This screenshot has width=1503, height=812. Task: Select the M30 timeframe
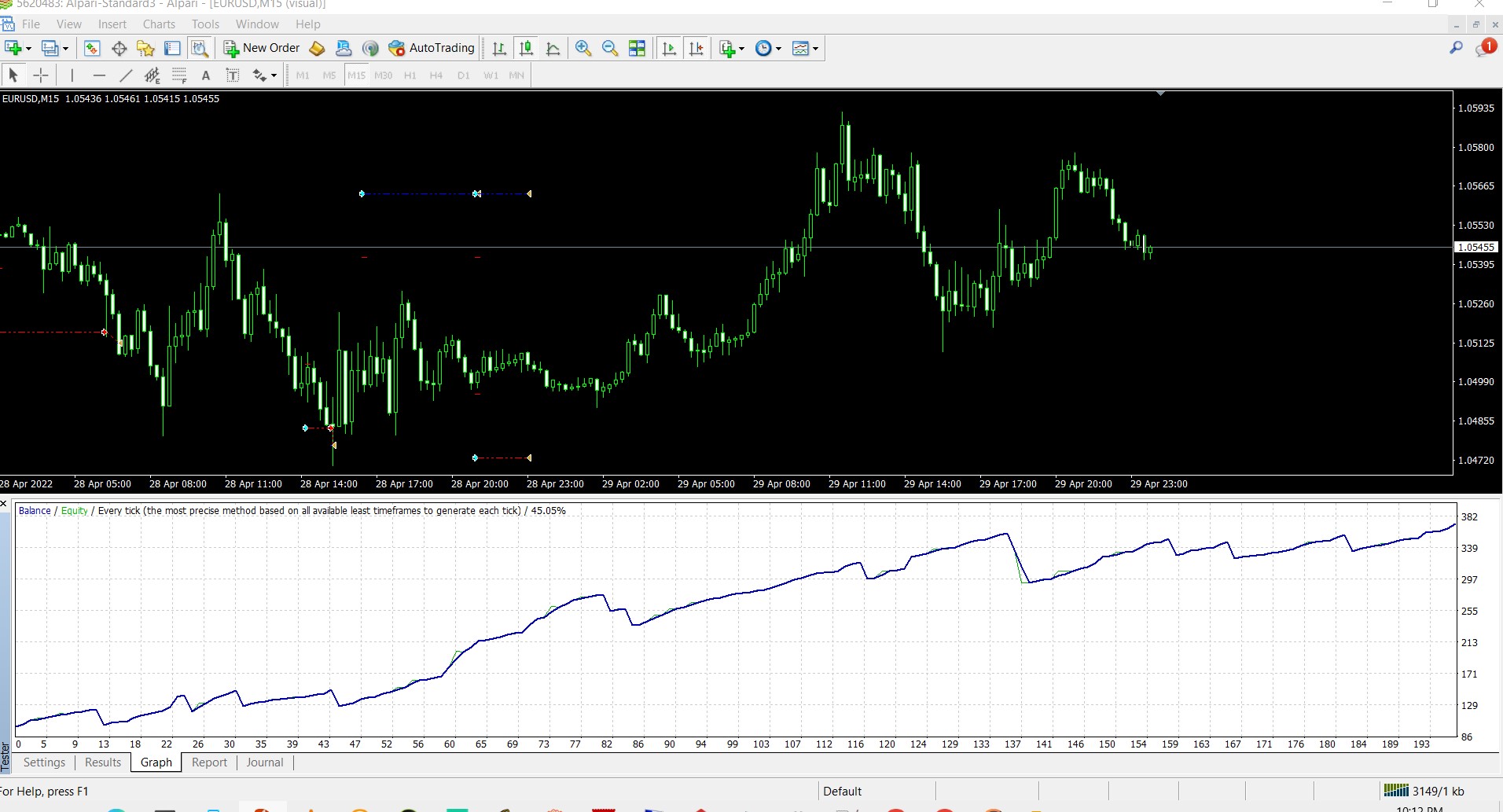point(383,75)
